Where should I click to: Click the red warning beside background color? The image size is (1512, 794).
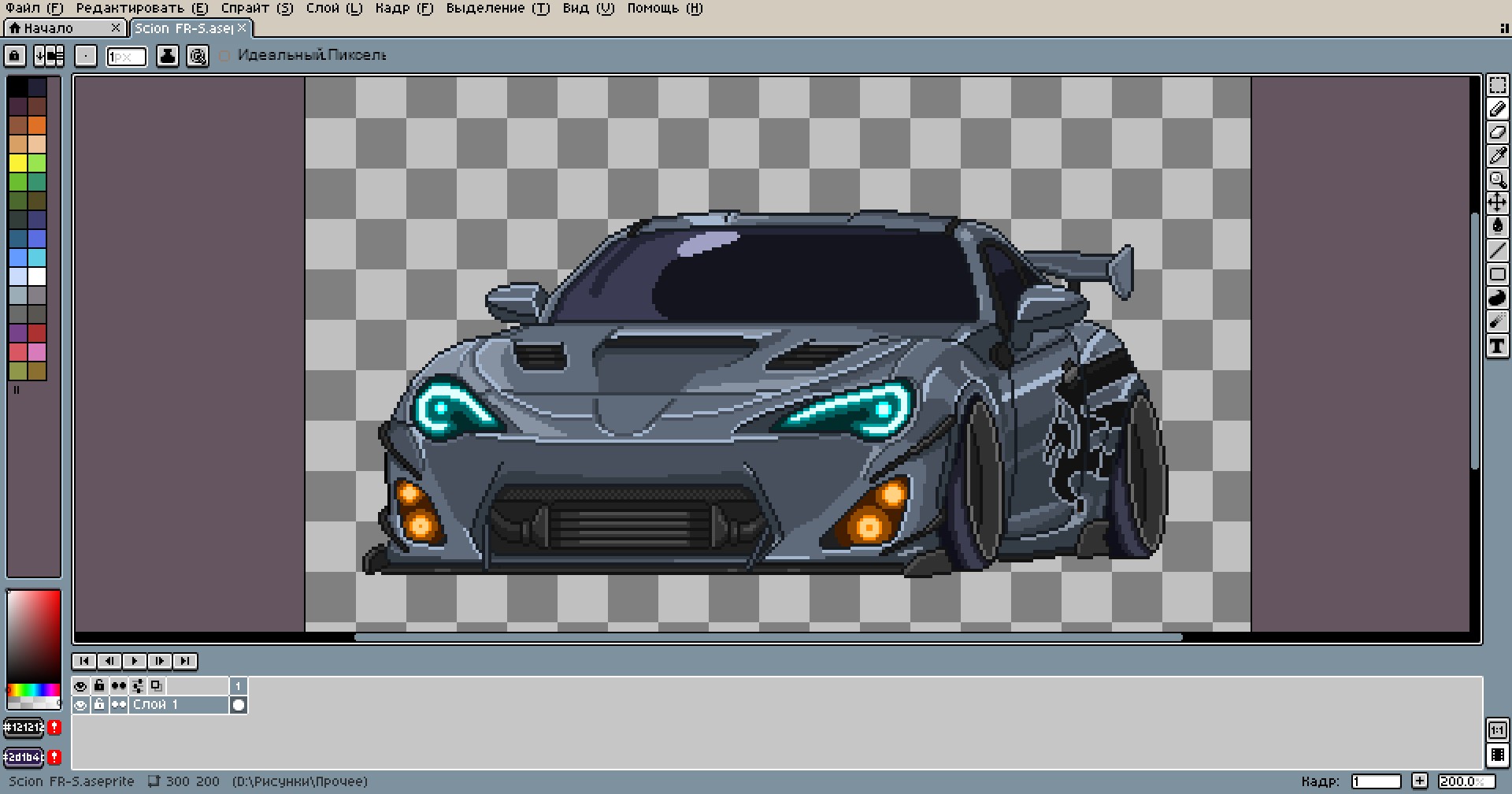tap(54, 758)
